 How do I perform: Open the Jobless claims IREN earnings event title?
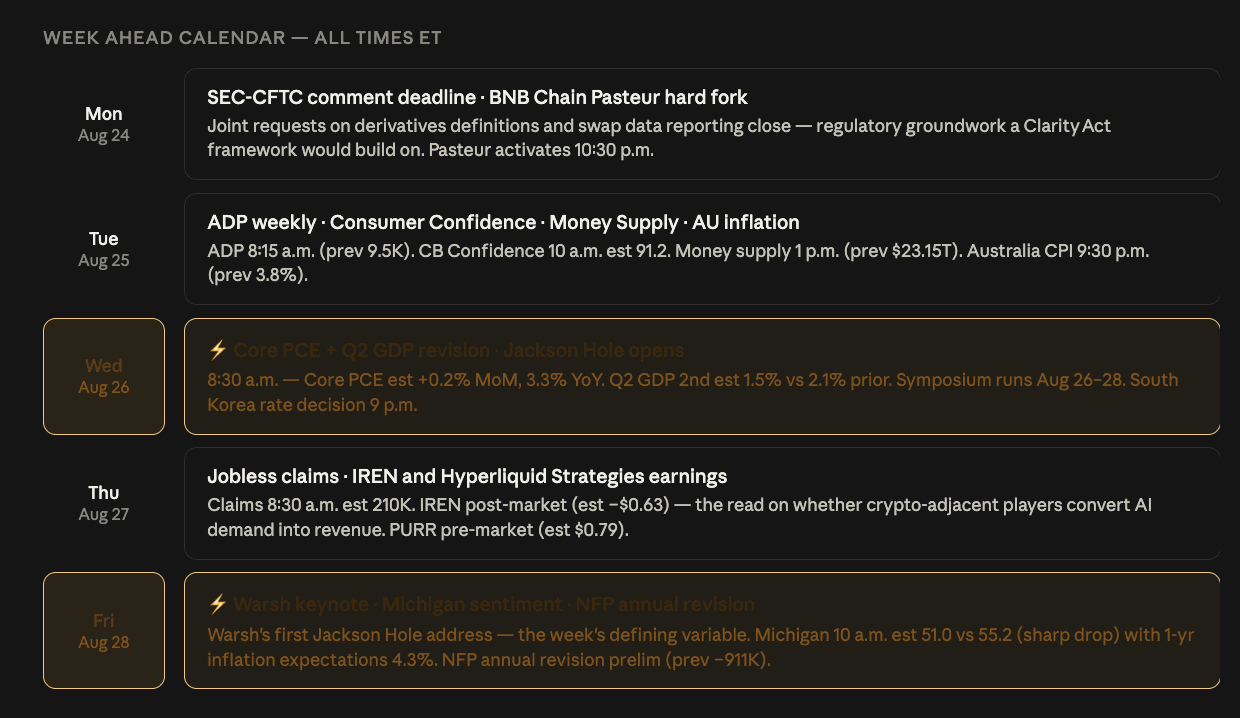(x=467, y=476)
